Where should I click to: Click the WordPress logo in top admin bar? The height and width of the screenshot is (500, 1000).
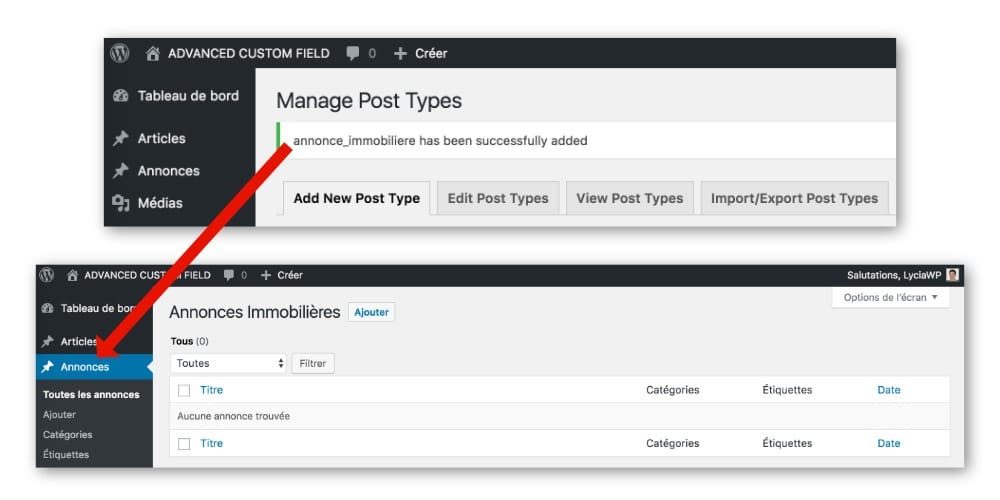[121, 53]
